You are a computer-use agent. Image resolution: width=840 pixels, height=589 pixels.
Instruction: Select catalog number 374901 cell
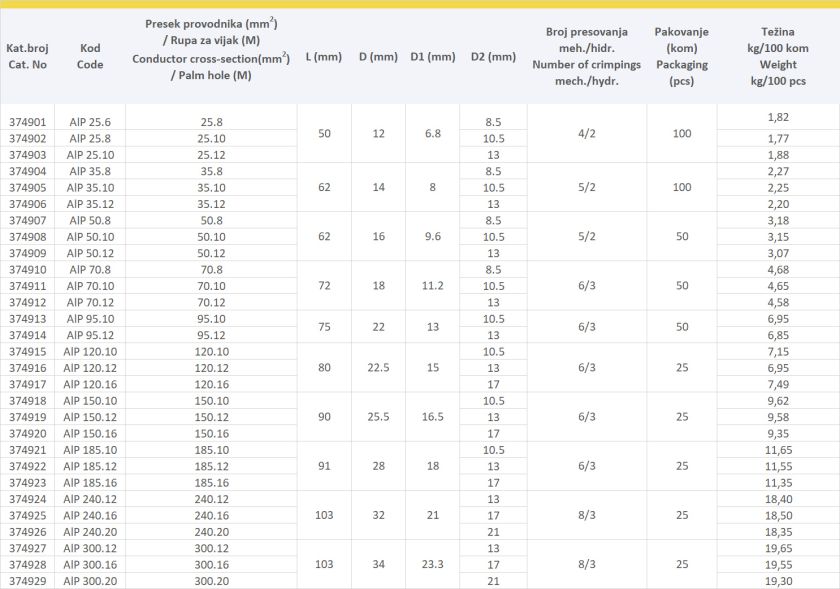[27, 122]
